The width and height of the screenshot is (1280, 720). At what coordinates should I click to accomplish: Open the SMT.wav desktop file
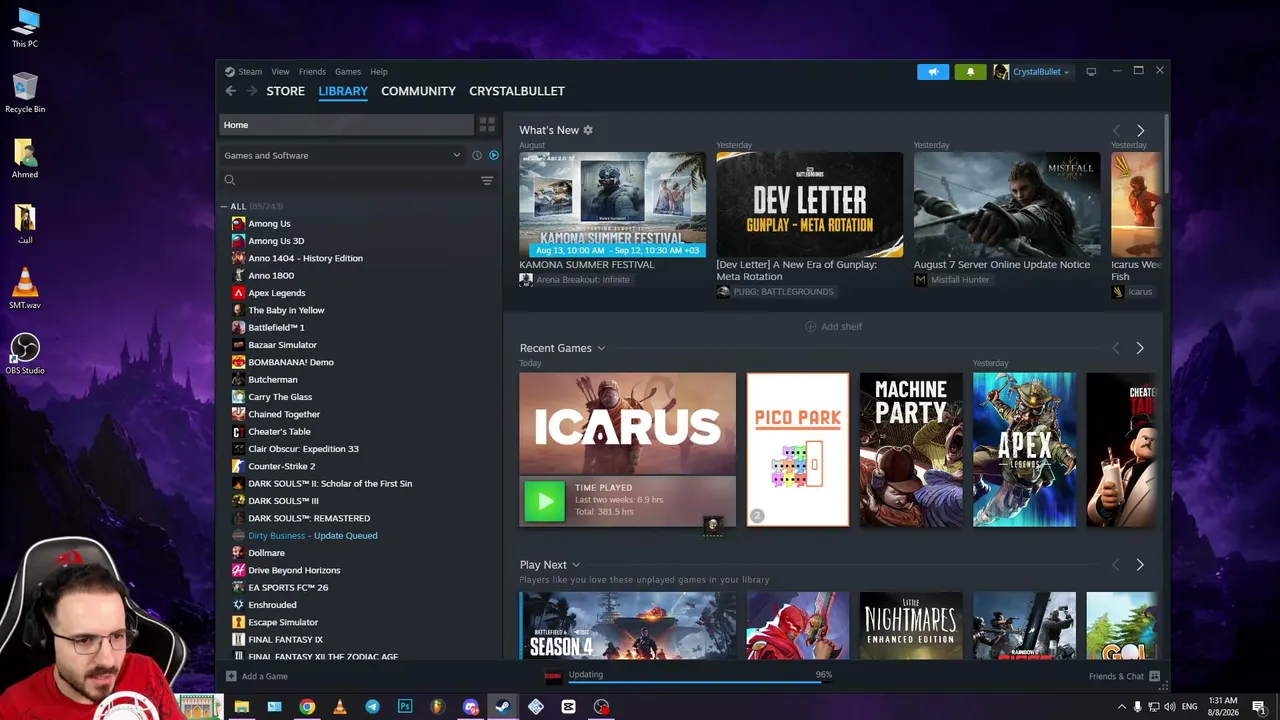pos(25,289)
